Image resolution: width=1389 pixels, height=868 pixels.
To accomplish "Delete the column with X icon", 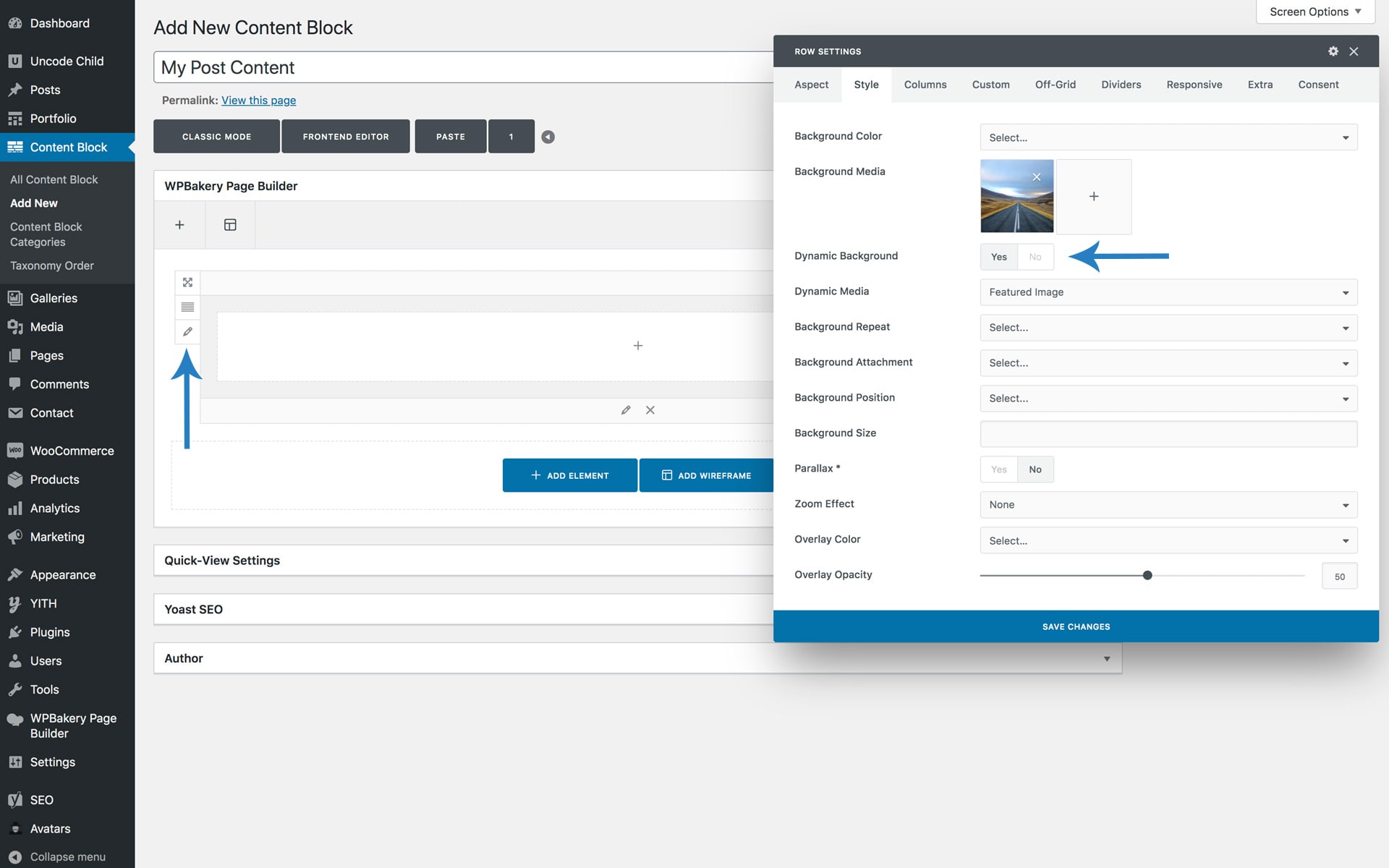I will [650, 410].
